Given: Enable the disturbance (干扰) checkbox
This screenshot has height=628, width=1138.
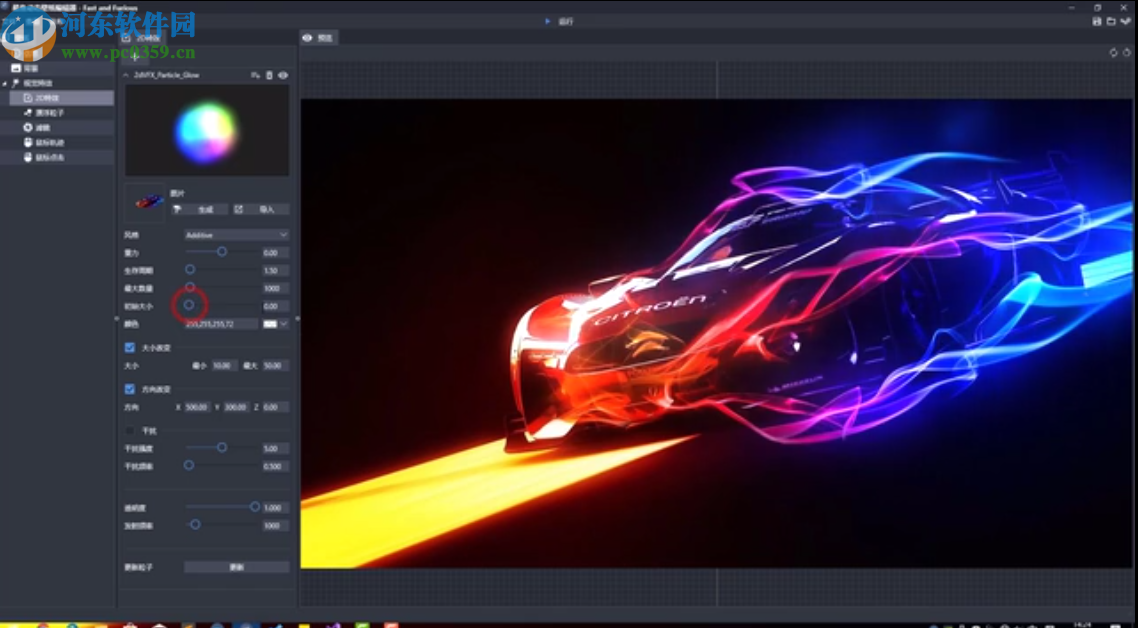Looking at the screenshot, I should (130, 430).
